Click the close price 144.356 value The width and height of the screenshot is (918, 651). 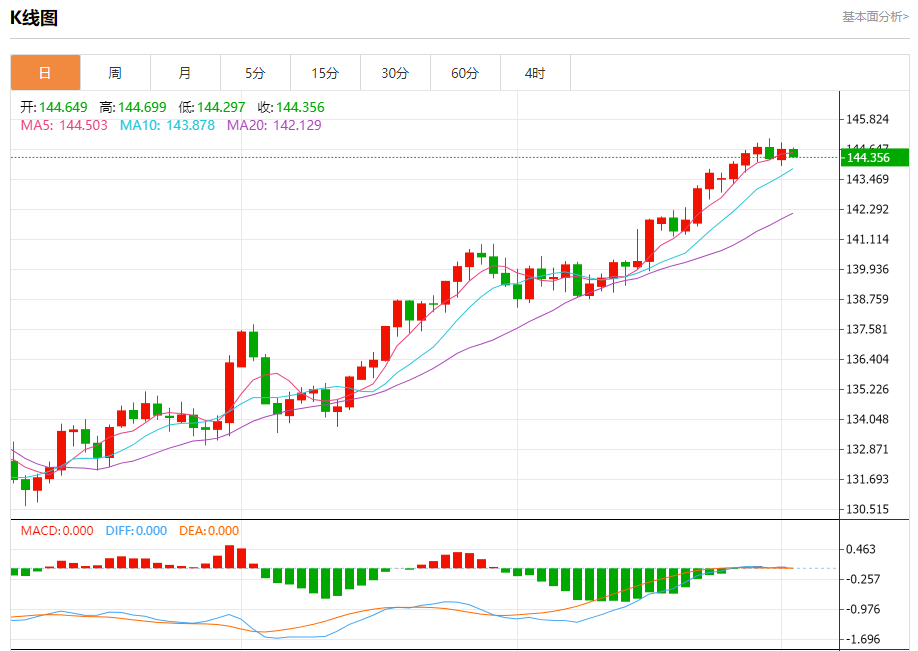click(300, 107)
